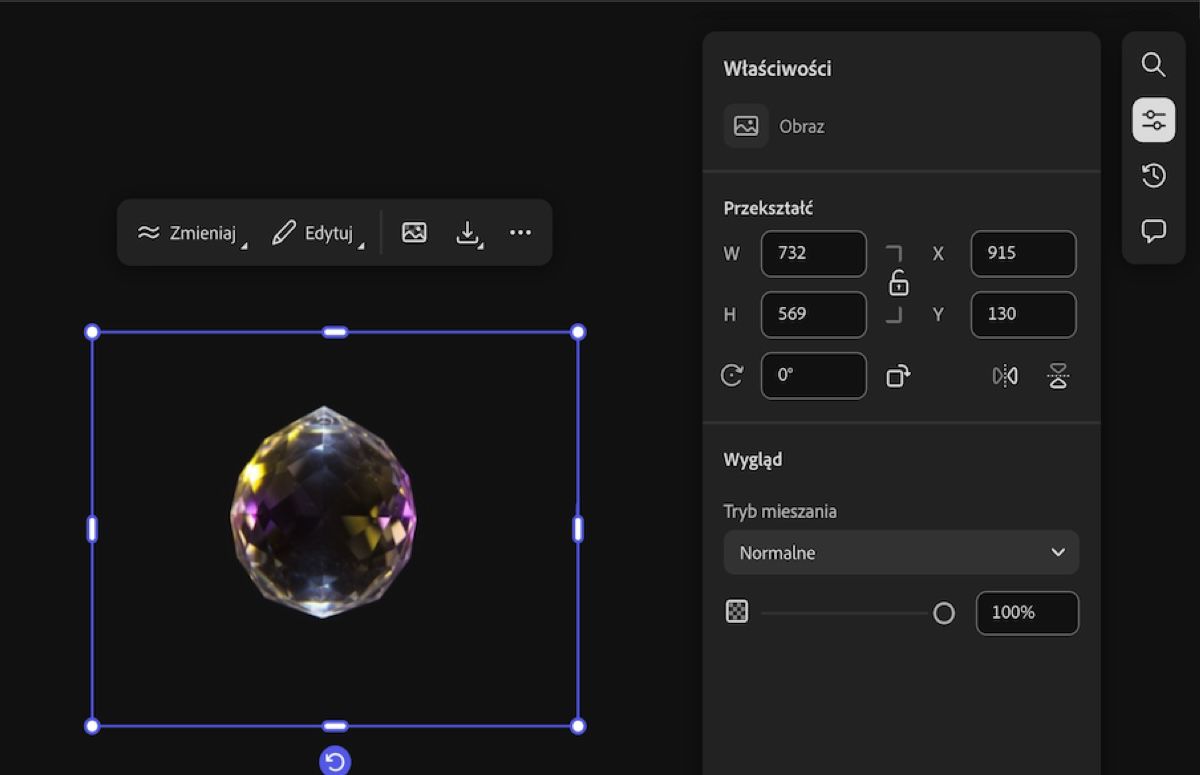Click the top middle edge handle

[335, 332]
